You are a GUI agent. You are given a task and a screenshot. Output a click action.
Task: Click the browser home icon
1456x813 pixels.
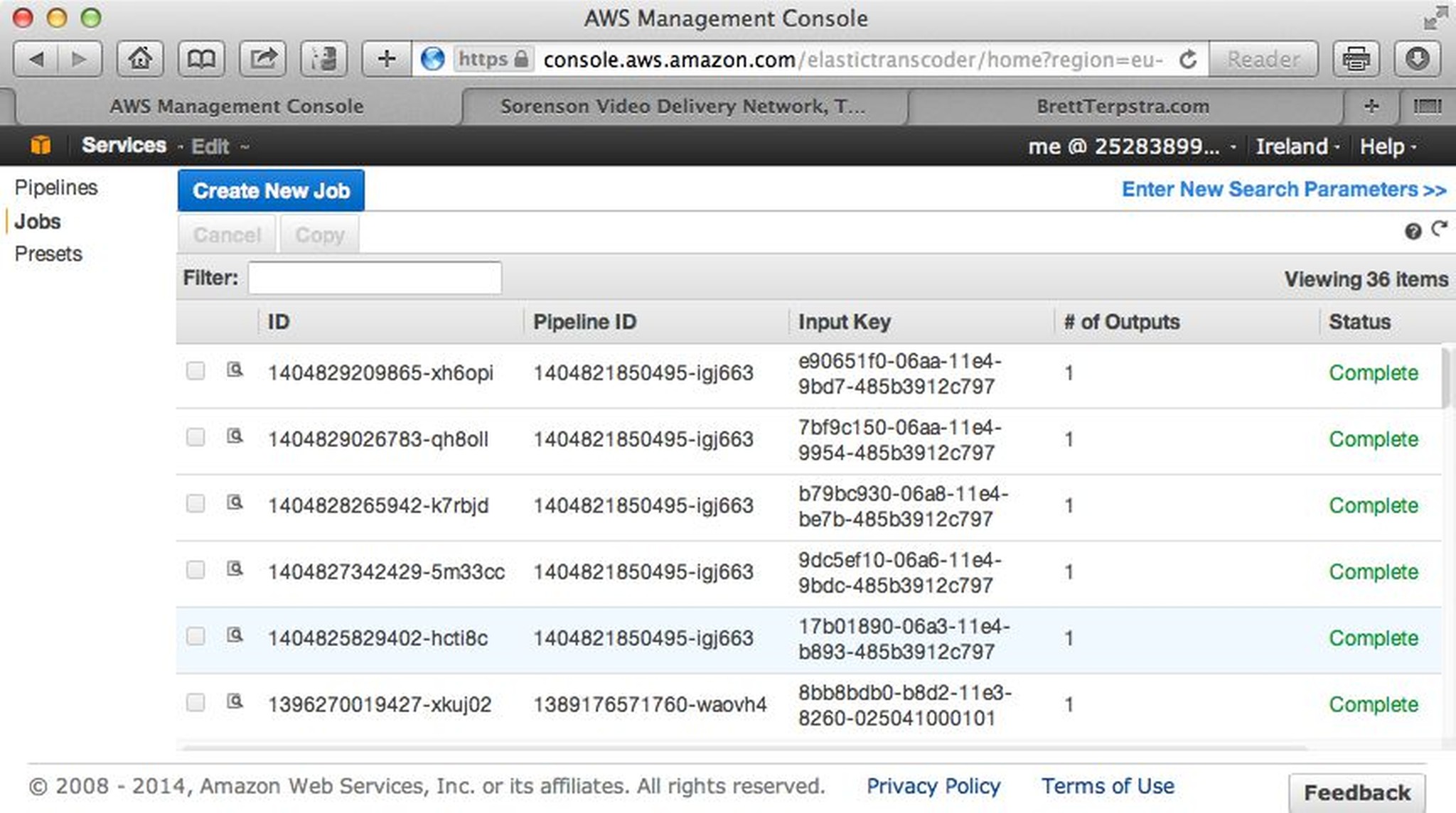(x=140, y=59)
